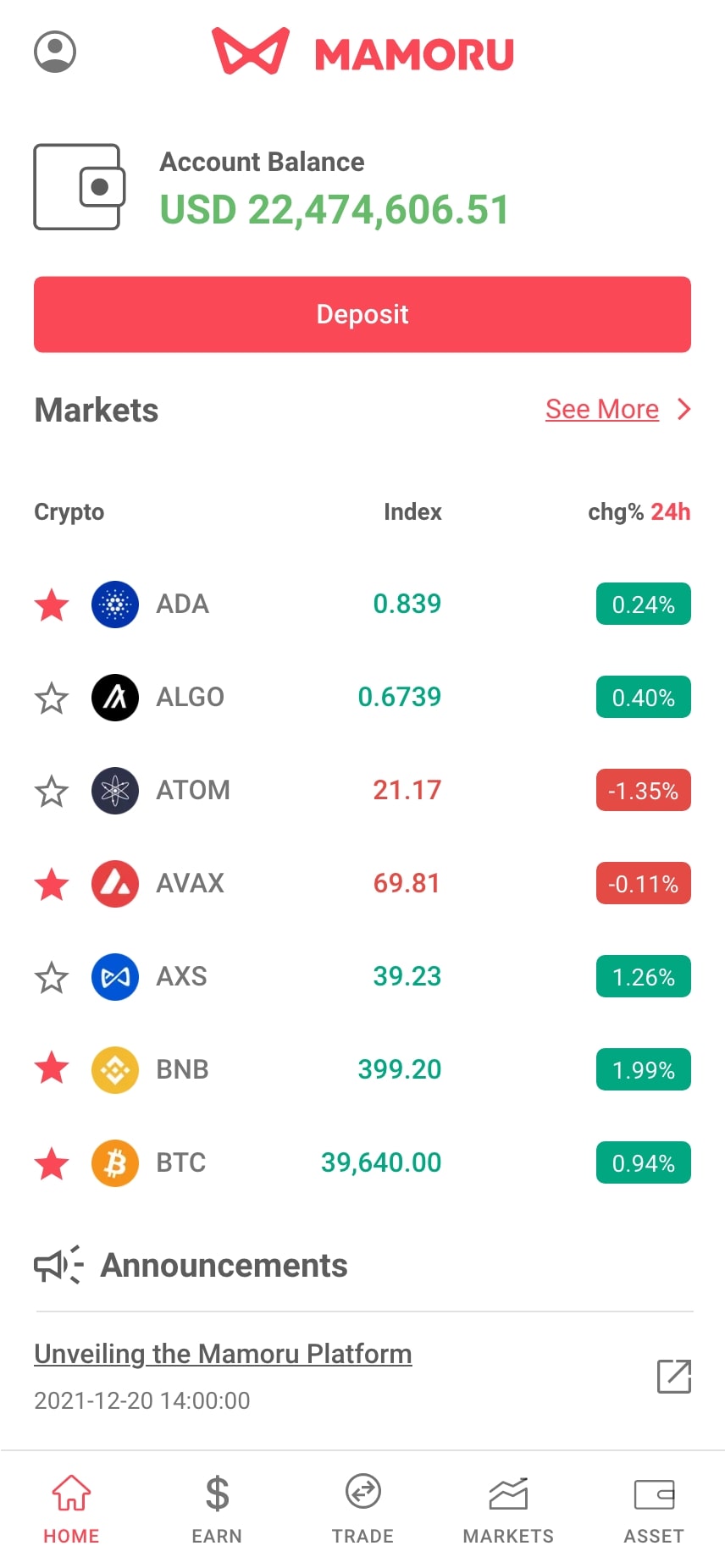Click the megaphone Announcements icon
The width and height of the screenshot is (725, 1568).
pos(58,1265)
